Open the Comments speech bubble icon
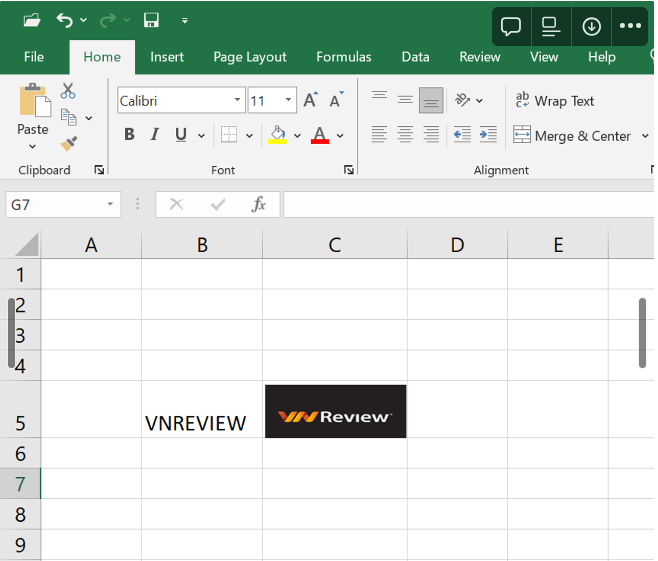The image size is (658, 561). pyautogui.click(x=511, y=25)
